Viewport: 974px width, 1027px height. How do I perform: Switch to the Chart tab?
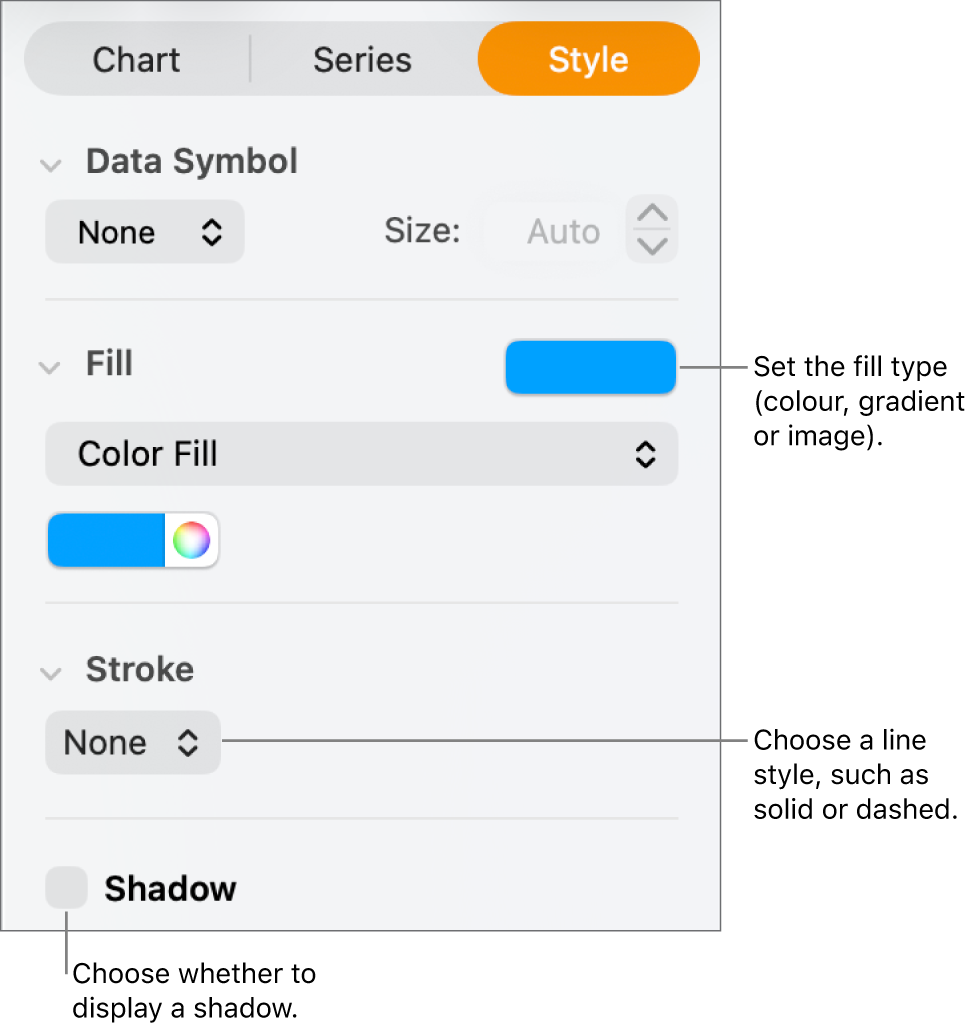pyautogui.click(x=135, y=59)
